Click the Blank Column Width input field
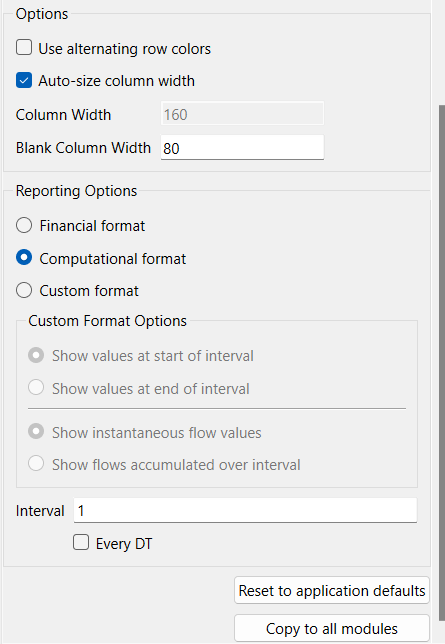Screen dimensions: 445x644 (242, 147)
